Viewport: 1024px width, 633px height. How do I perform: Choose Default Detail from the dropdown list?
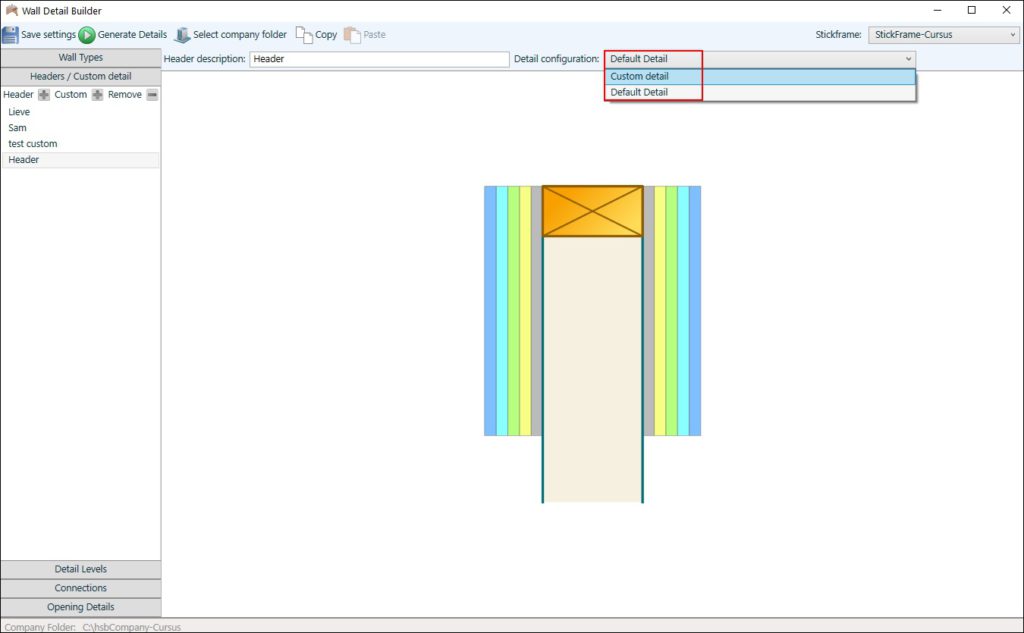pos(760,92)
